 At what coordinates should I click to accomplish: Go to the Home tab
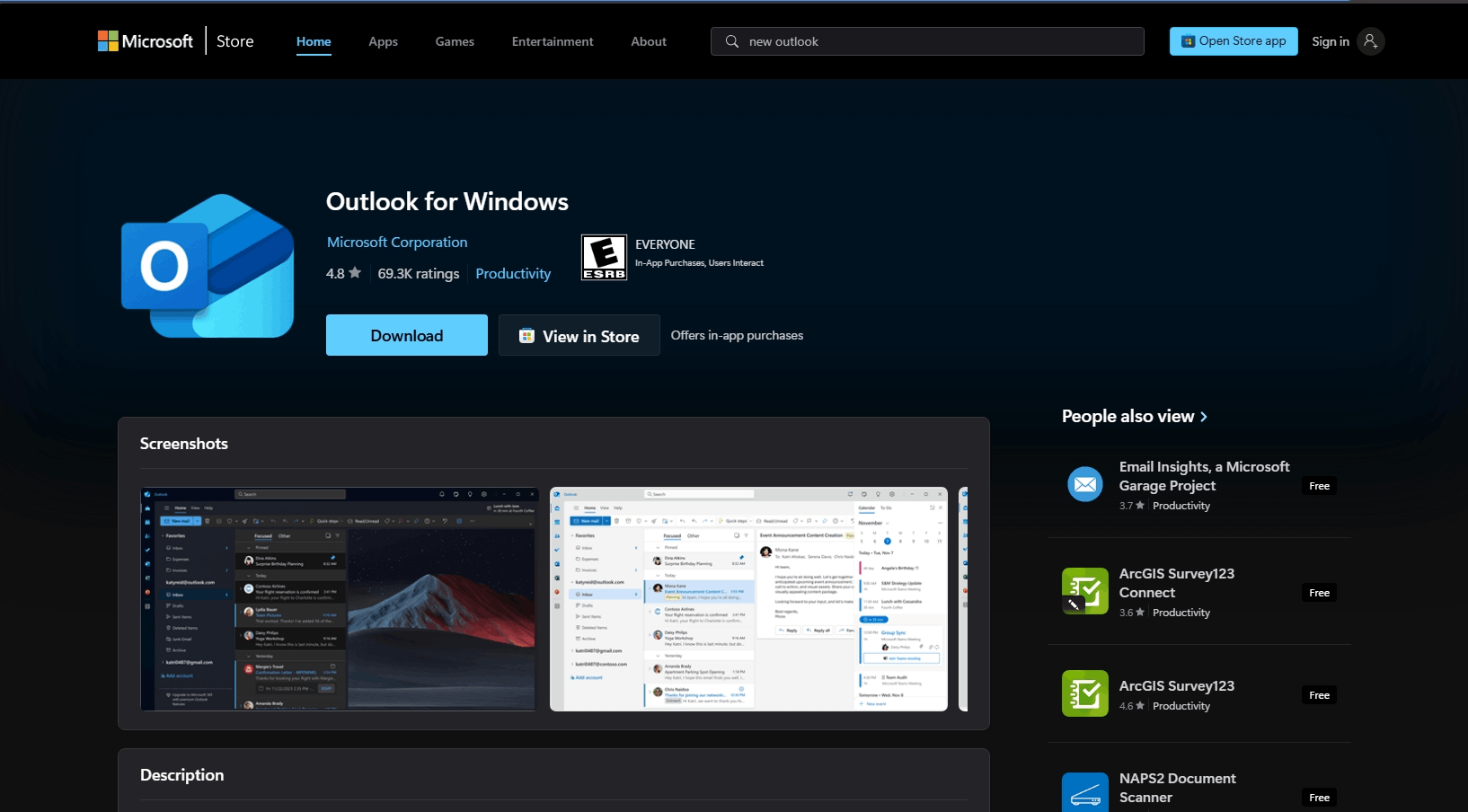coord(314,41)
